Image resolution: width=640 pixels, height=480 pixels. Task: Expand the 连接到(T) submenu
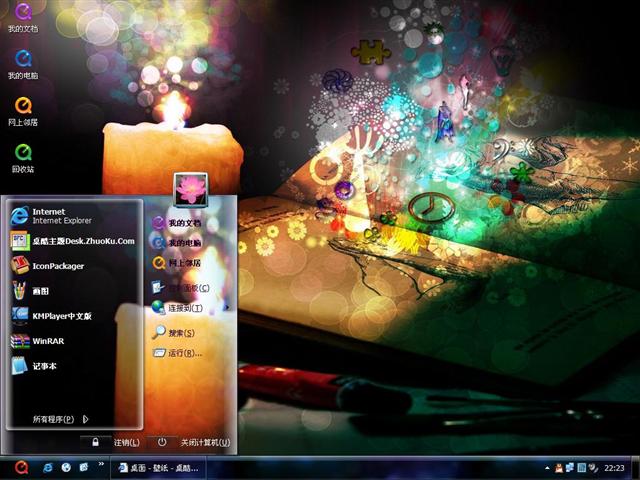190,308
